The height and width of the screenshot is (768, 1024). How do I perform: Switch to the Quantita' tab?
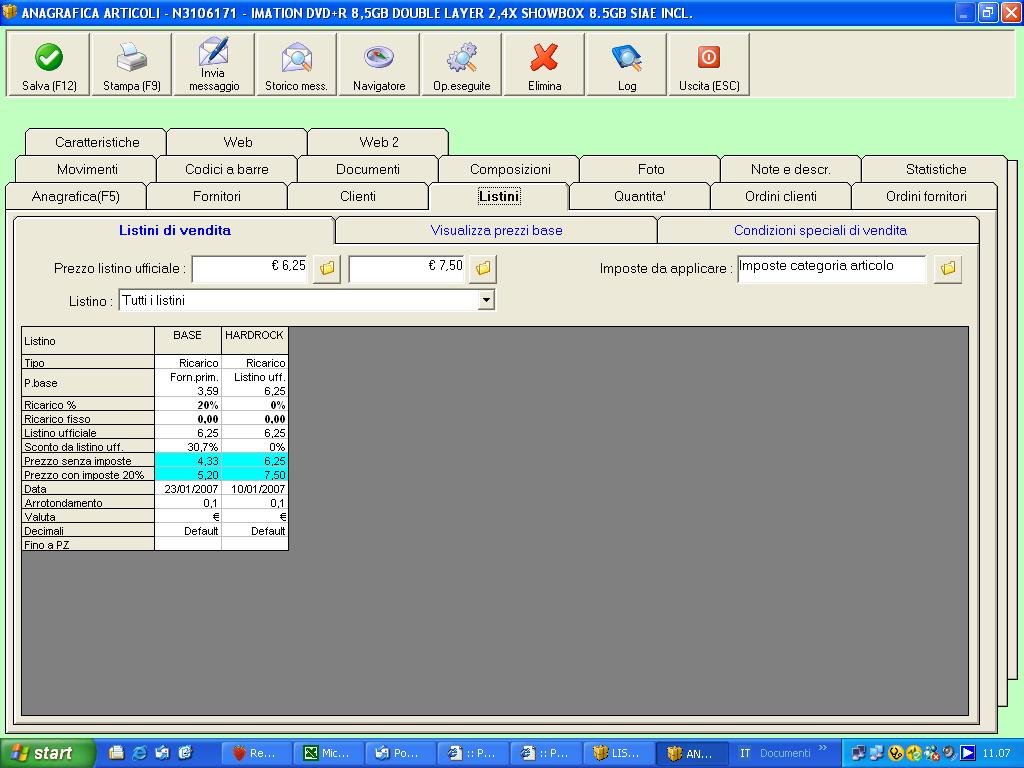point(640,197)
